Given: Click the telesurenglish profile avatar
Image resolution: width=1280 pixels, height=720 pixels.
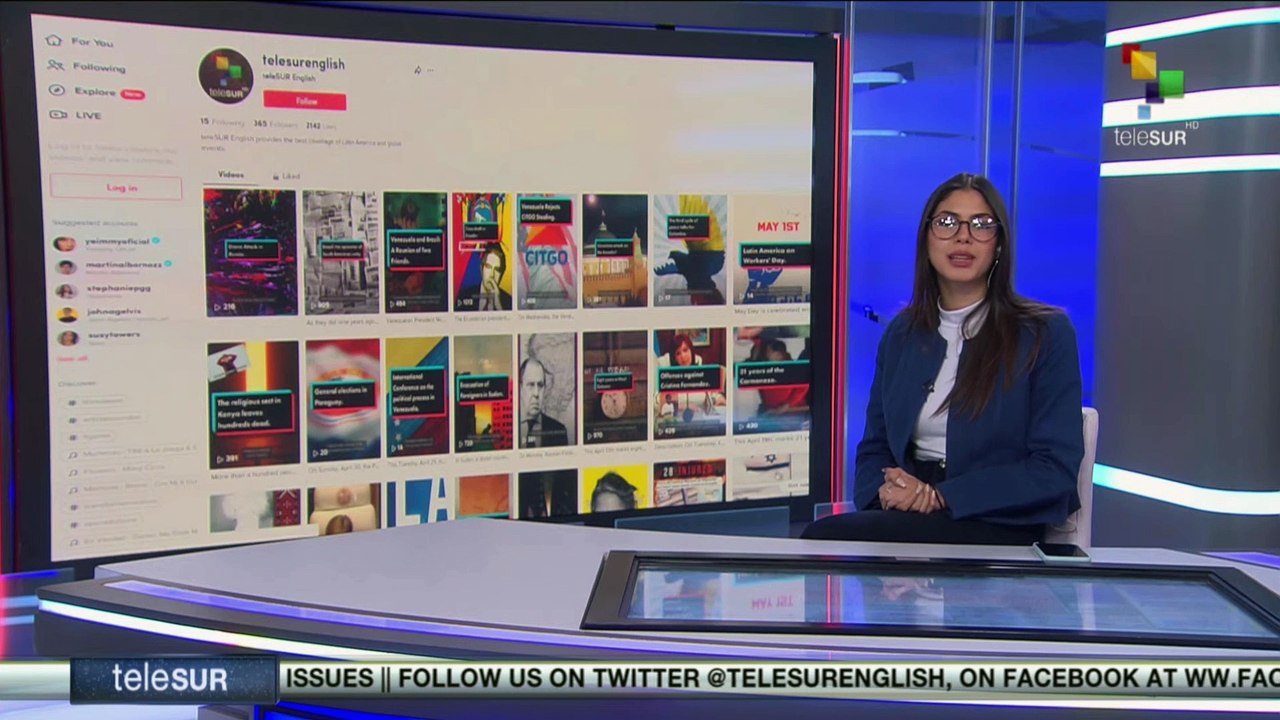Looking at the screenshot, I should click(225, 76).
